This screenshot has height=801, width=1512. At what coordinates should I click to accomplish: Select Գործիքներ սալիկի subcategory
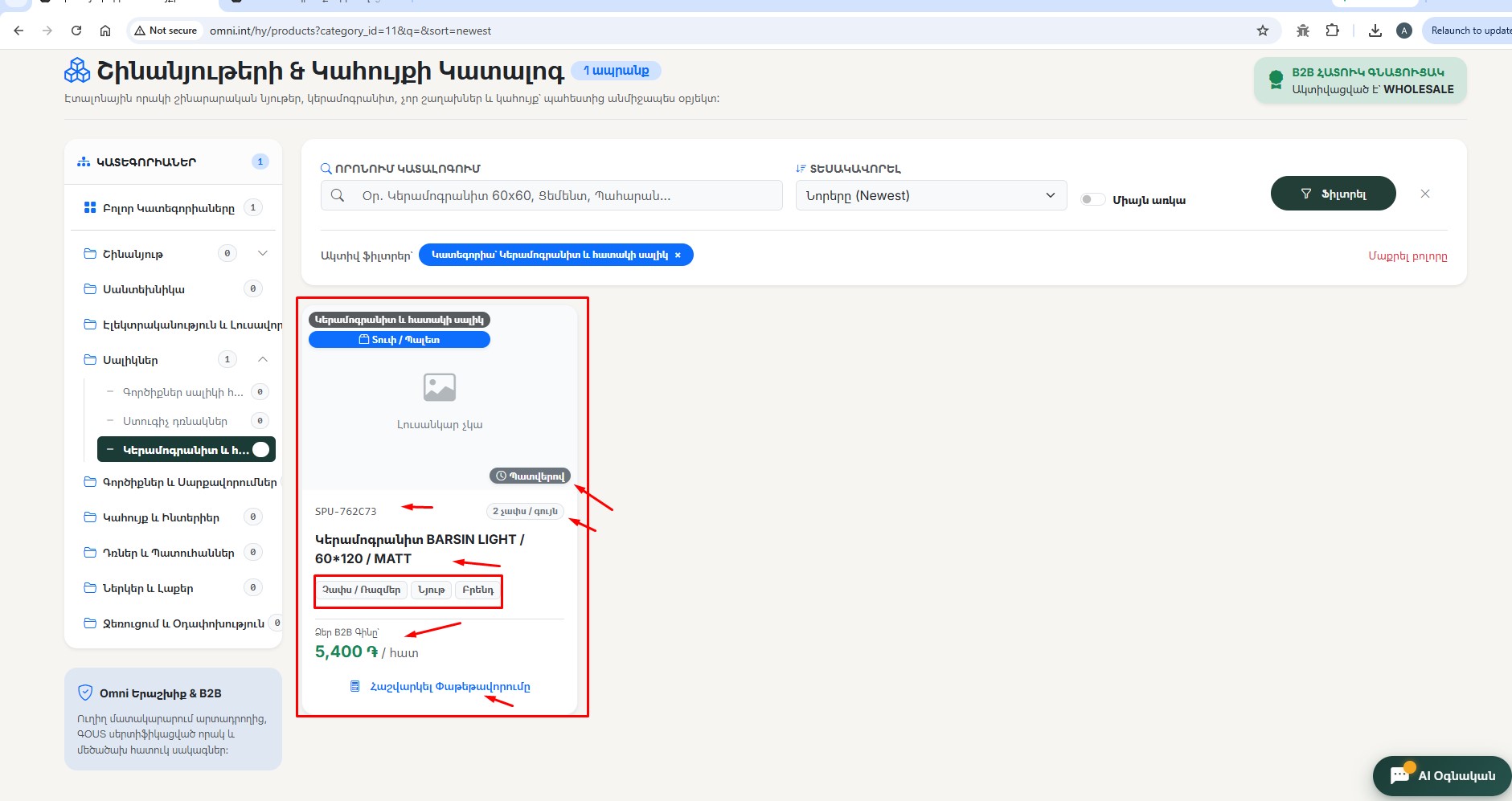pyautogui.click(x=186, y=392)
